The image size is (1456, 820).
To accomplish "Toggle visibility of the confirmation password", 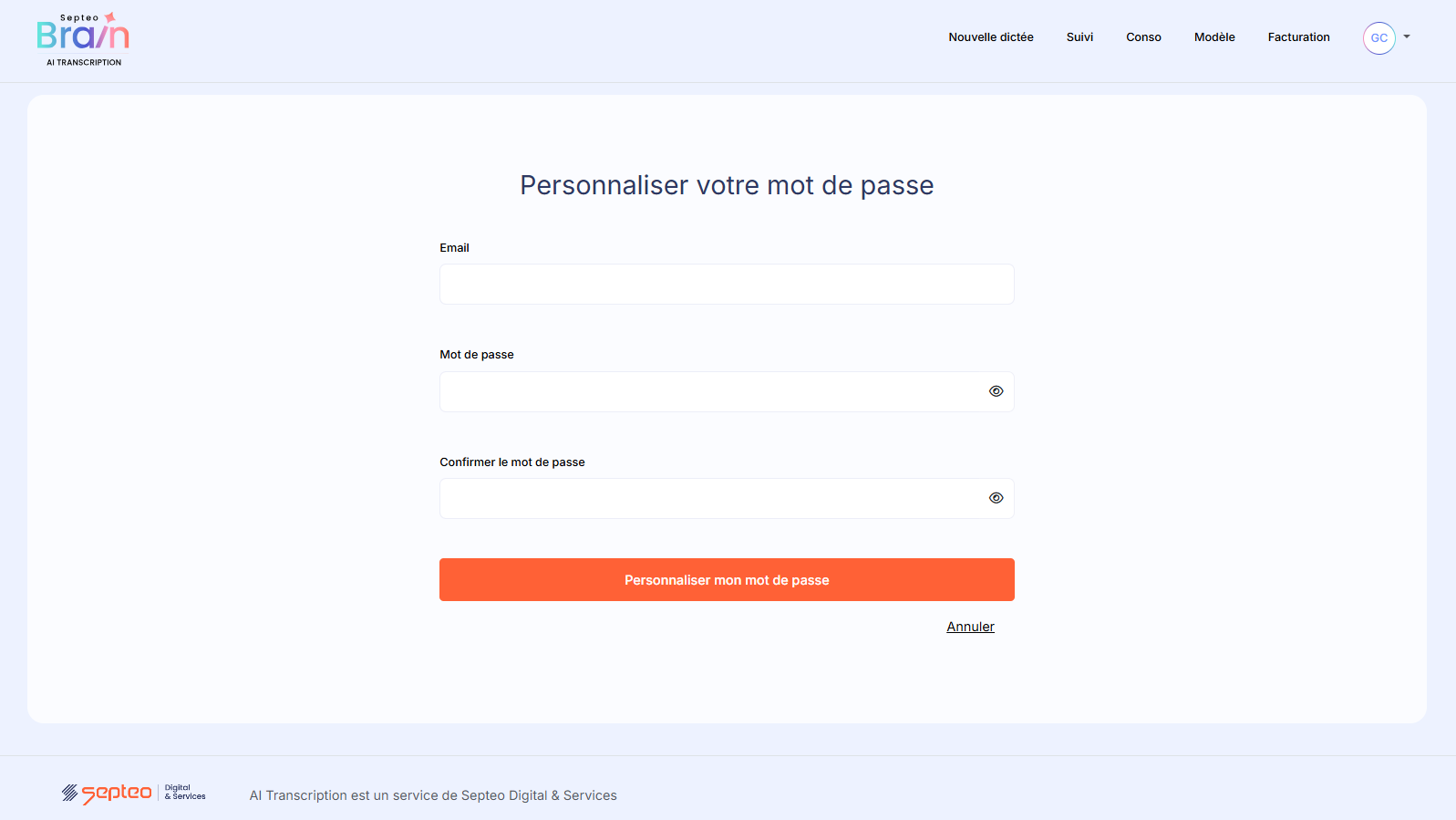I will pyautogui.click(x=996, y=498).
